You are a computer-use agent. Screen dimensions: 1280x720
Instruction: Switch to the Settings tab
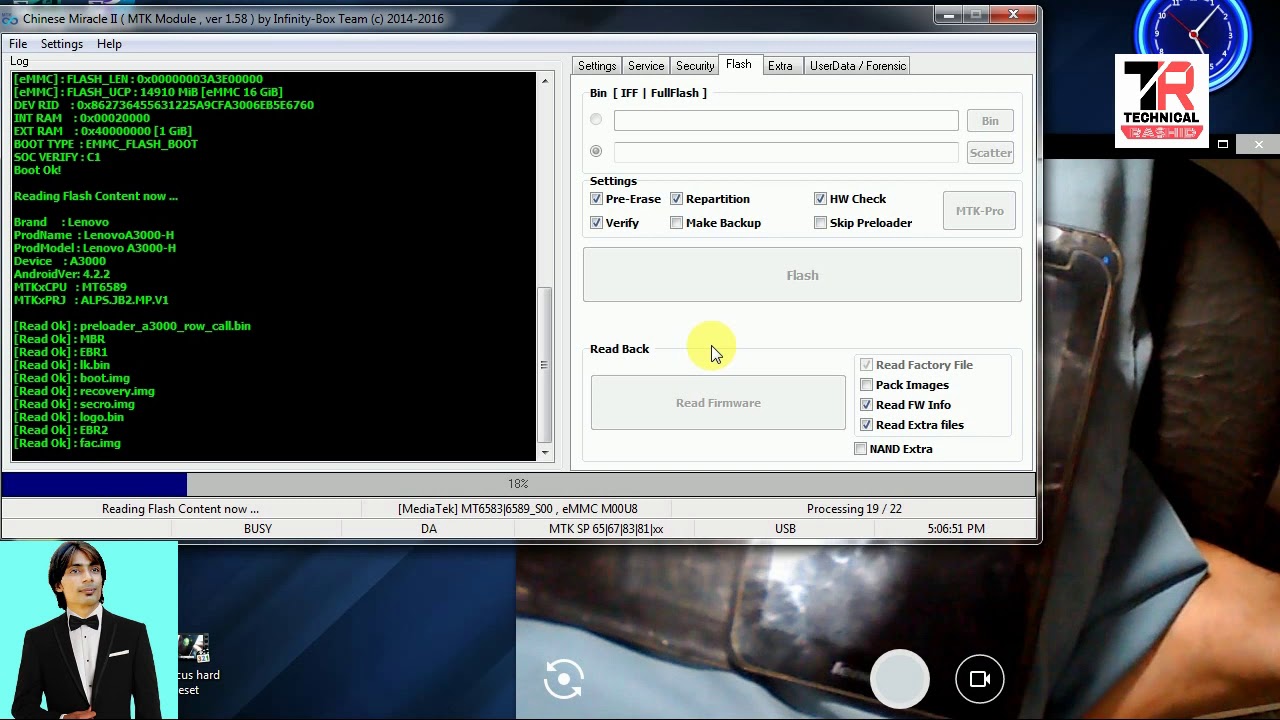click(597, 66)
